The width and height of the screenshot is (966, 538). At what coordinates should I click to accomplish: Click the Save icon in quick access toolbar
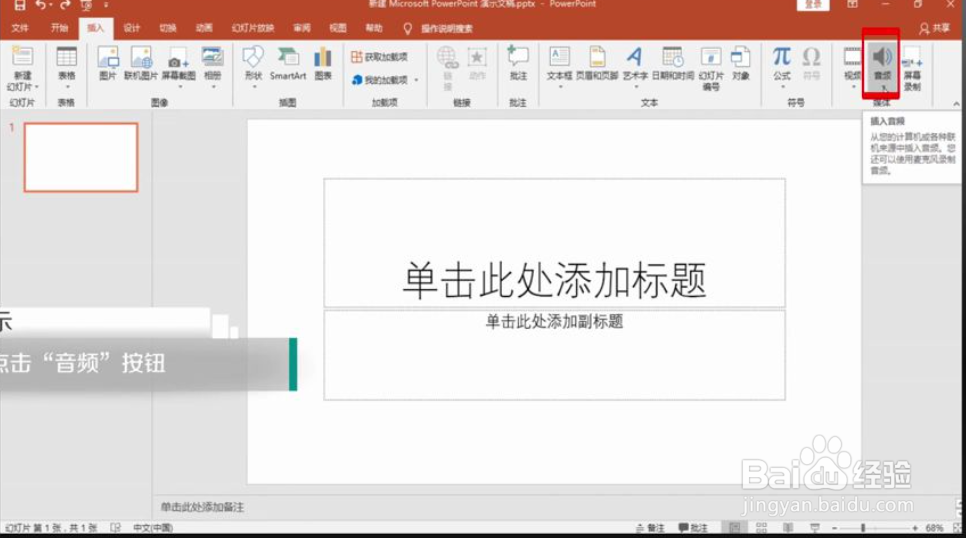[x=20, y=5]
